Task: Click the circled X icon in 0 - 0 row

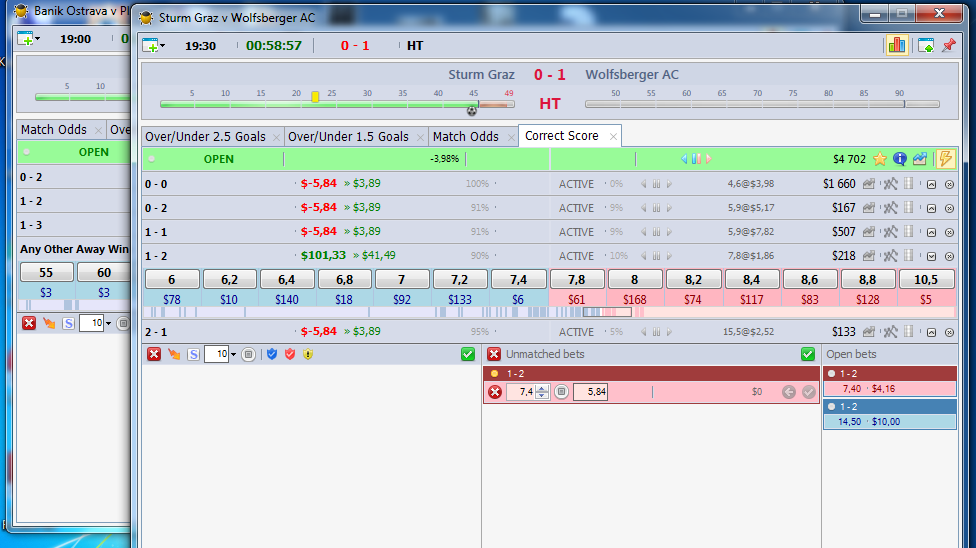Action: 949,184
